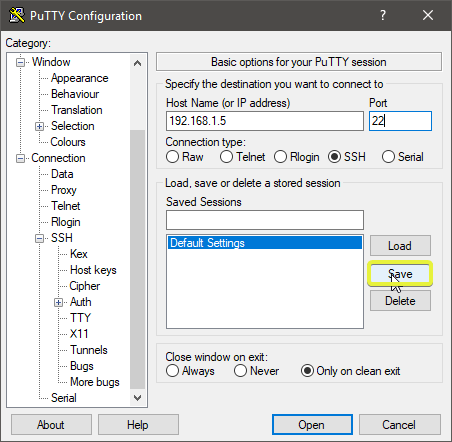Screen dimensions: 452x442
Task: Click the Saved Sessions name field
Action: [265, 220]
